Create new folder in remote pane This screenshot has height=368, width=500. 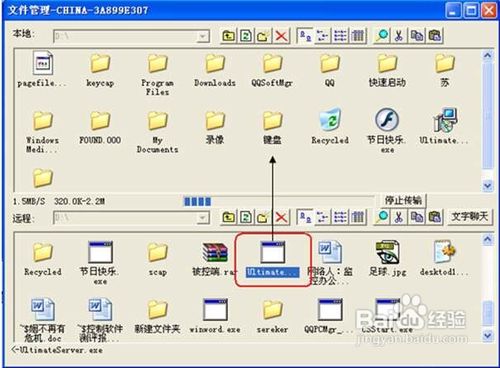263,217
